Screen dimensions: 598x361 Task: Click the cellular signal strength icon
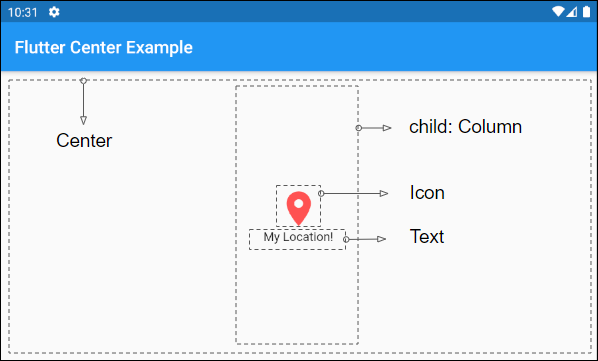click(572, 12)
